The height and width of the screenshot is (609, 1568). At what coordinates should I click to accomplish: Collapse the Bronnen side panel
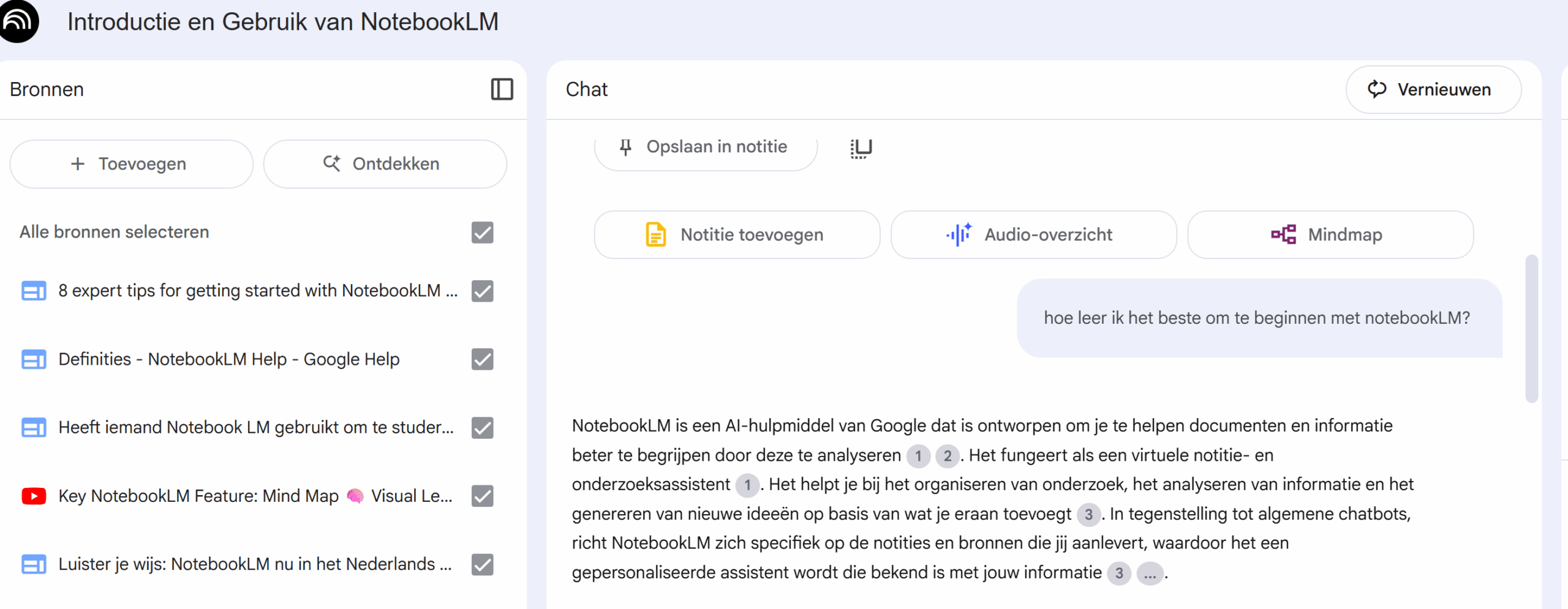[502, 89]
